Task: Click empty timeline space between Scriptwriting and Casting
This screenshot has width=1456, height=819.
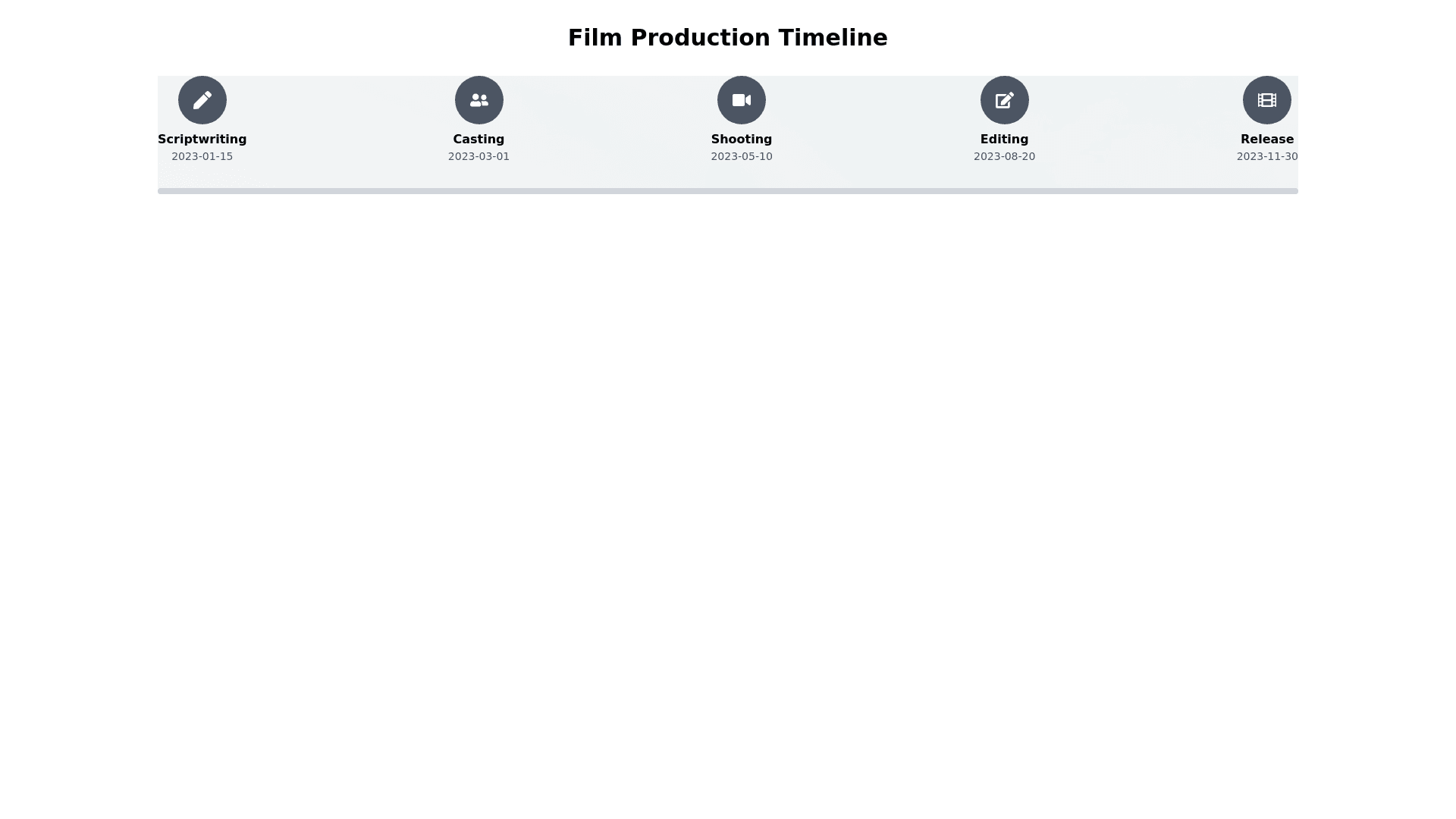Action: coord(341,121)
